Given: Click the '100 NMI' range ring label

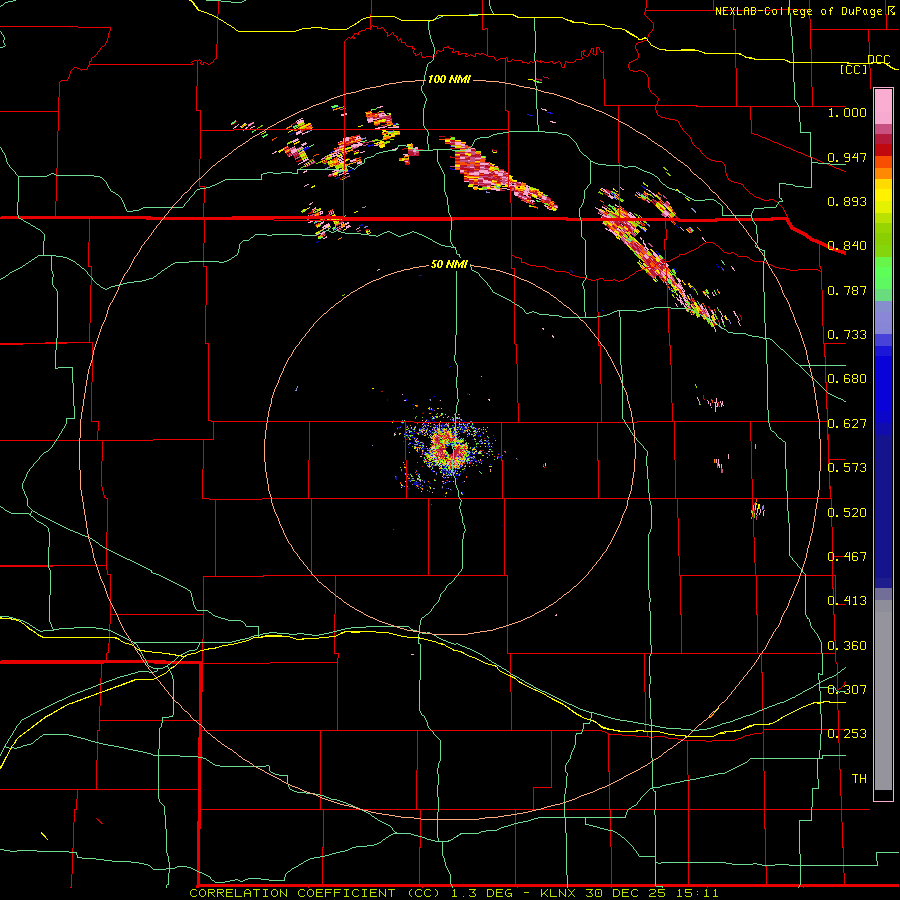Looking at the screenshot, I should [x=449, y=79].
